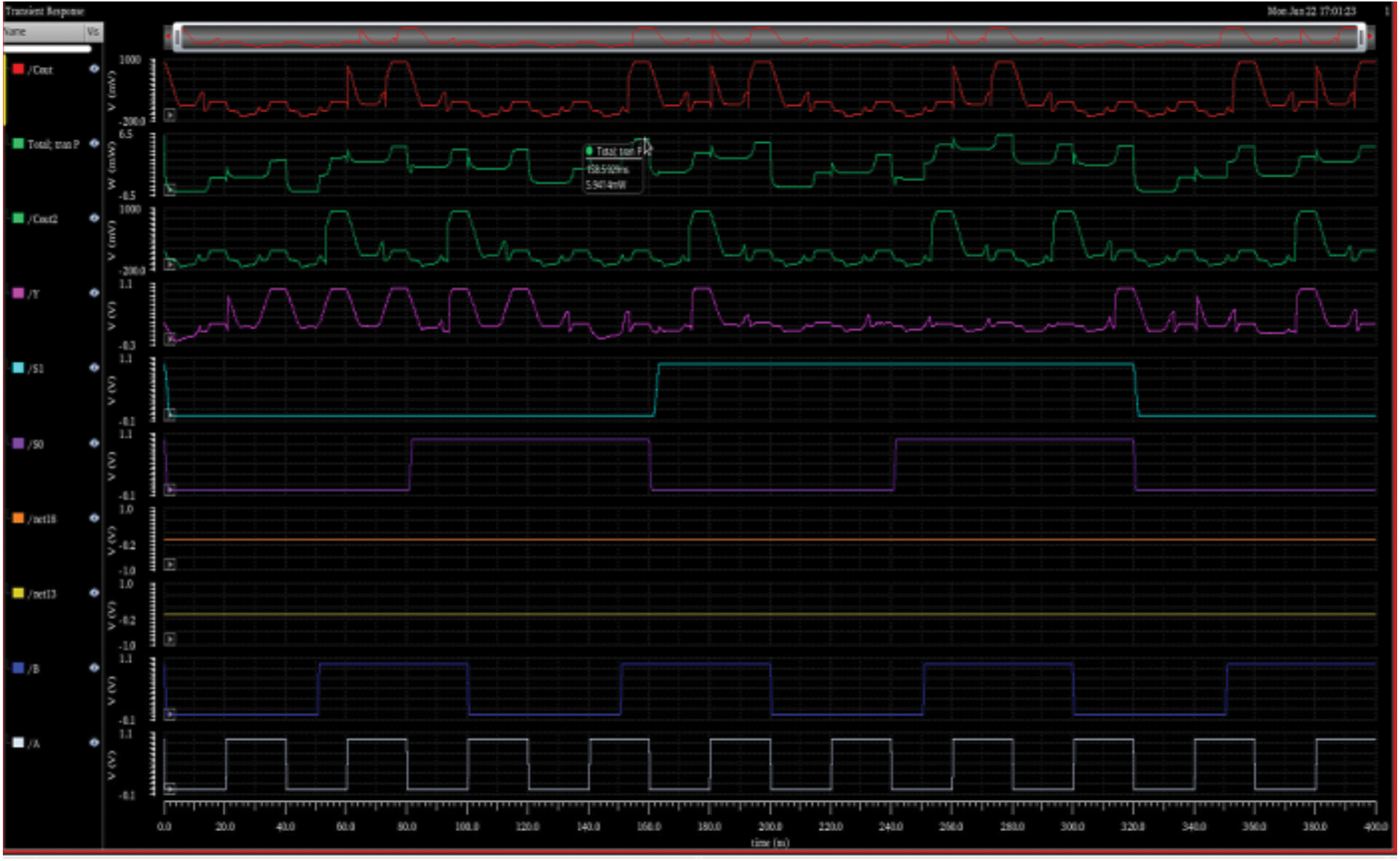Click the left handle of the zoom slider
Screen dimensions: 1400x861
177,36
